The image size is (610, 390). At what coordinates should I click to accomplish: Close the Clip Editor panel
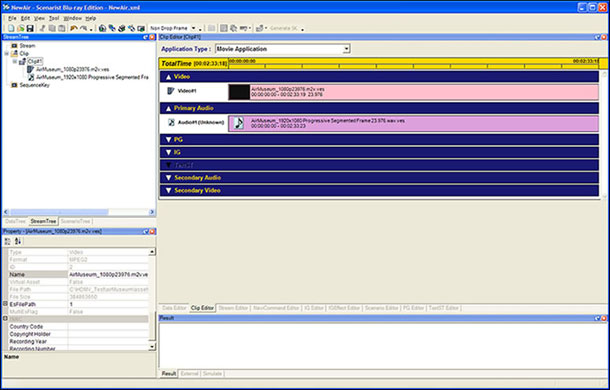[x=604, y=37]
